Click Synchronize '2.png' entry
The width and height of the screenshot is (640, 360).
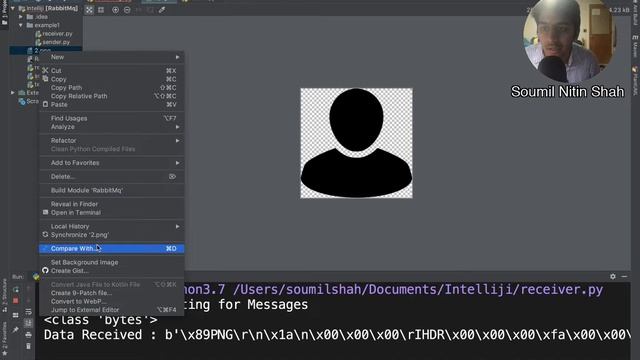click(111, 235)
